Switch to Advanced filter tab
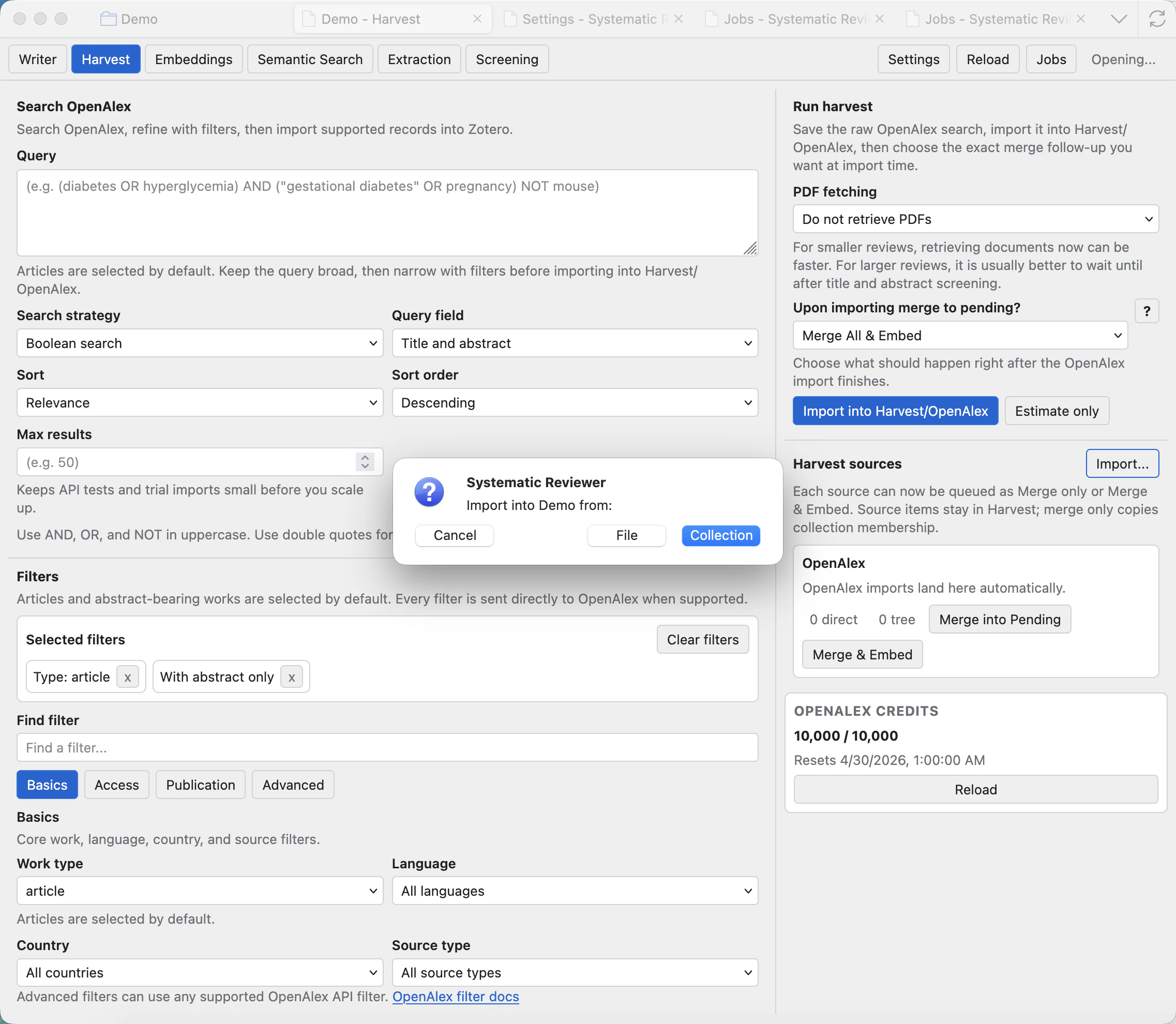 (x=293, y=785)
